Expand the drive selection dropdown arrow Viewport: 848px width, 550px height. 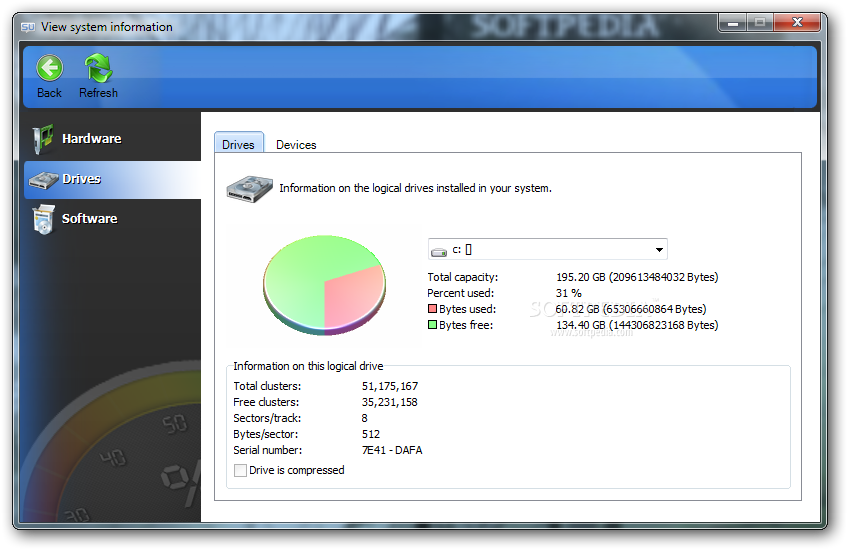click(x=659, y=250)
